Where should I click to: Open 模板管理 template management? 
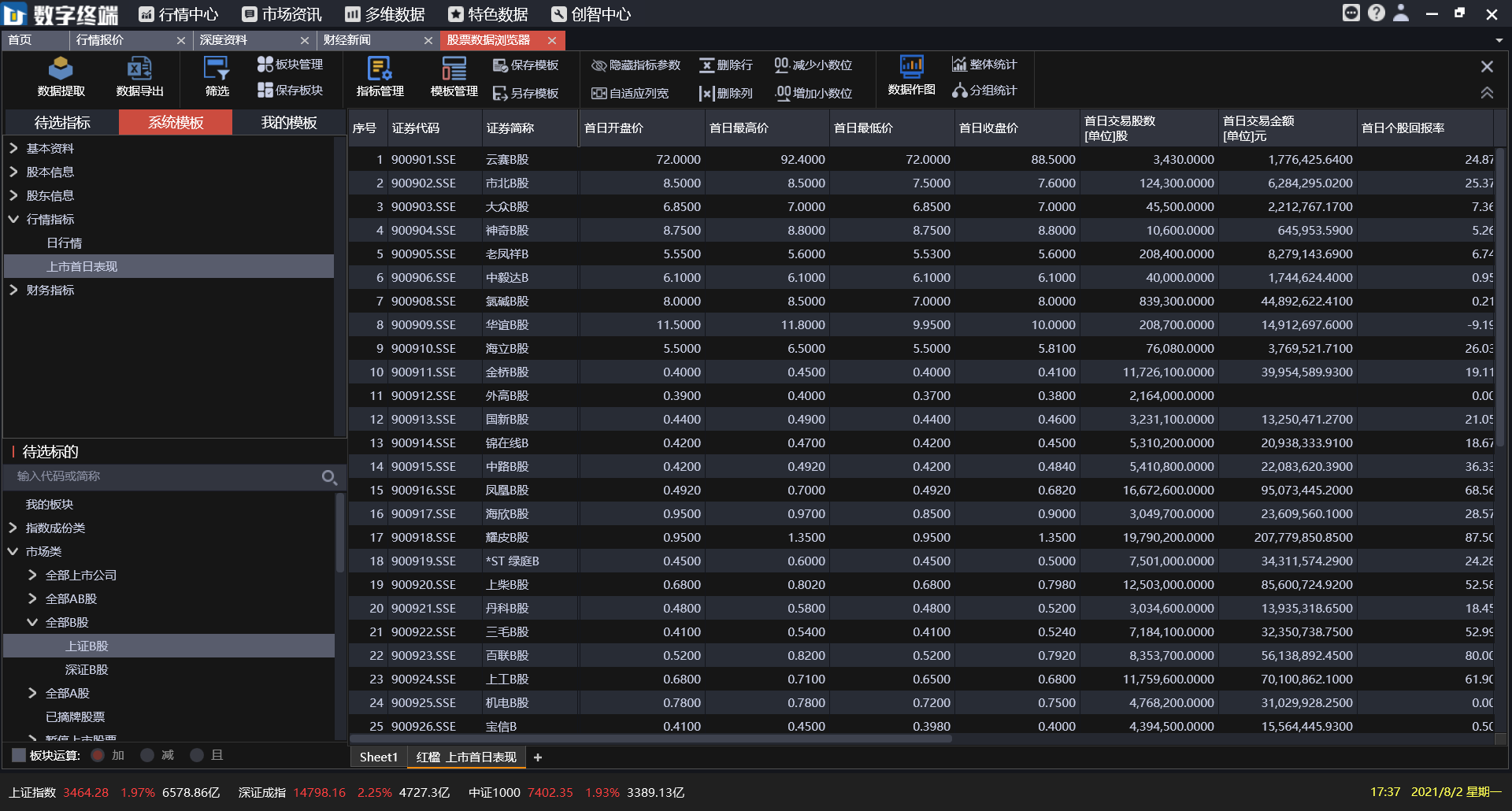[454, 76]
